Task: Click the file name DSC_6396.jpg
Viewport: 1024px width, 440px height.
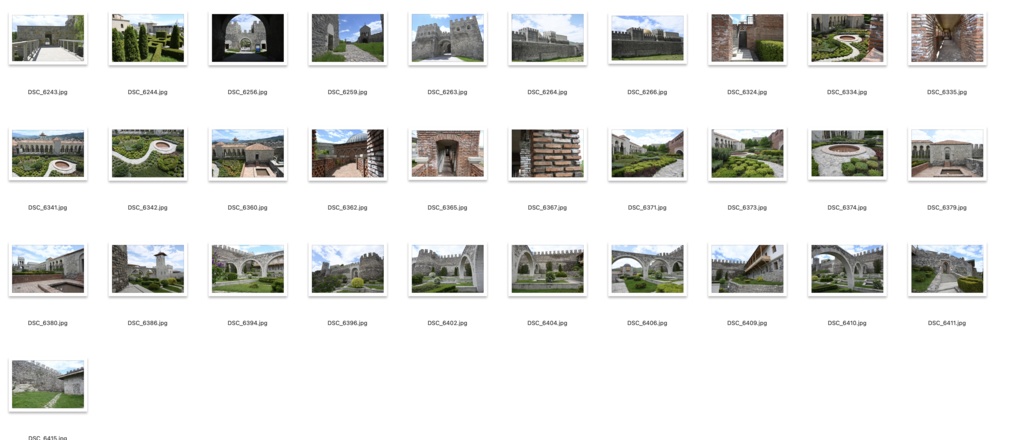Action: coord(347,323)
